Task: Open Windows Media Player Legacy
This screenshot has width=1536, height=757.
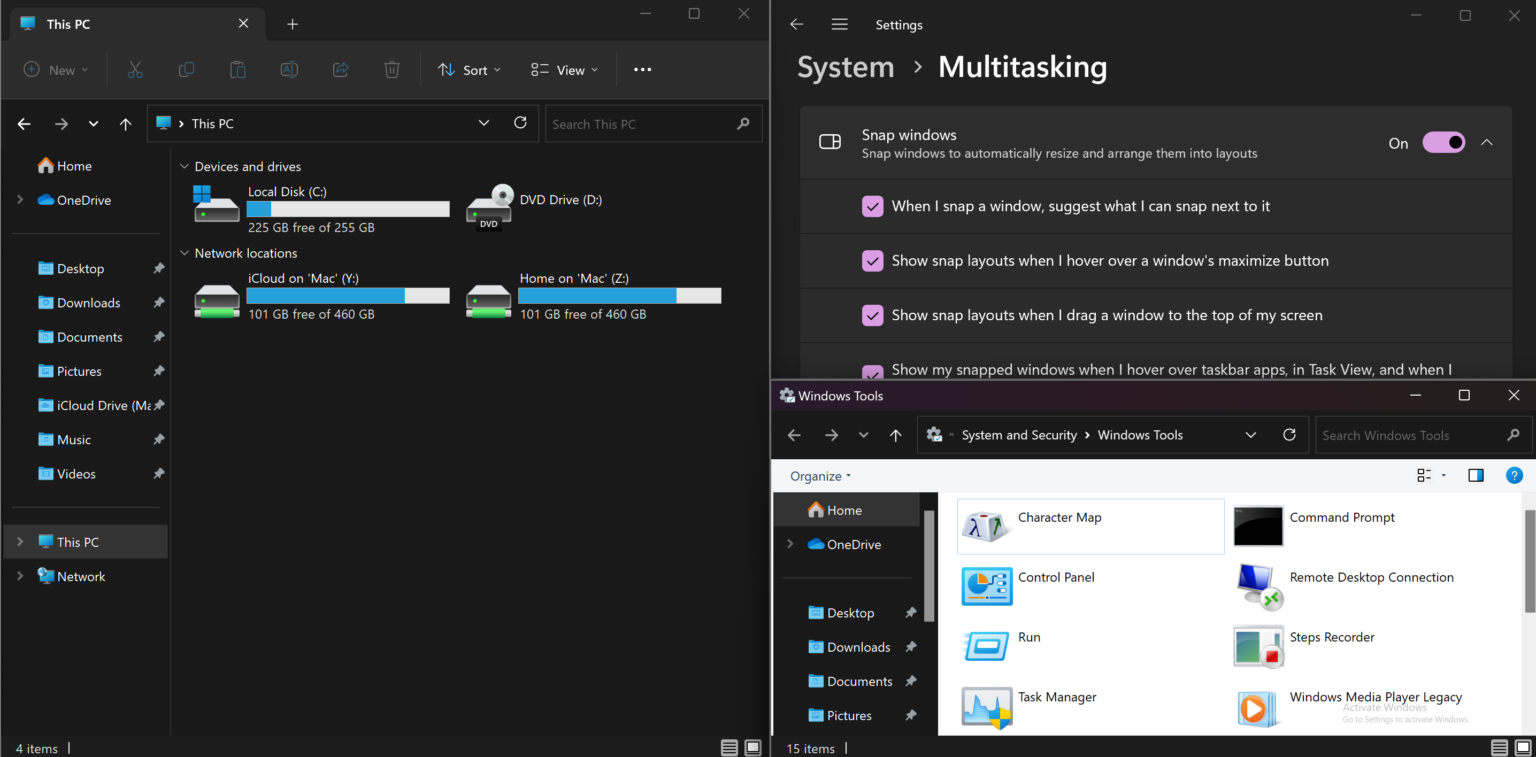Action: [x=1375, y=697]
